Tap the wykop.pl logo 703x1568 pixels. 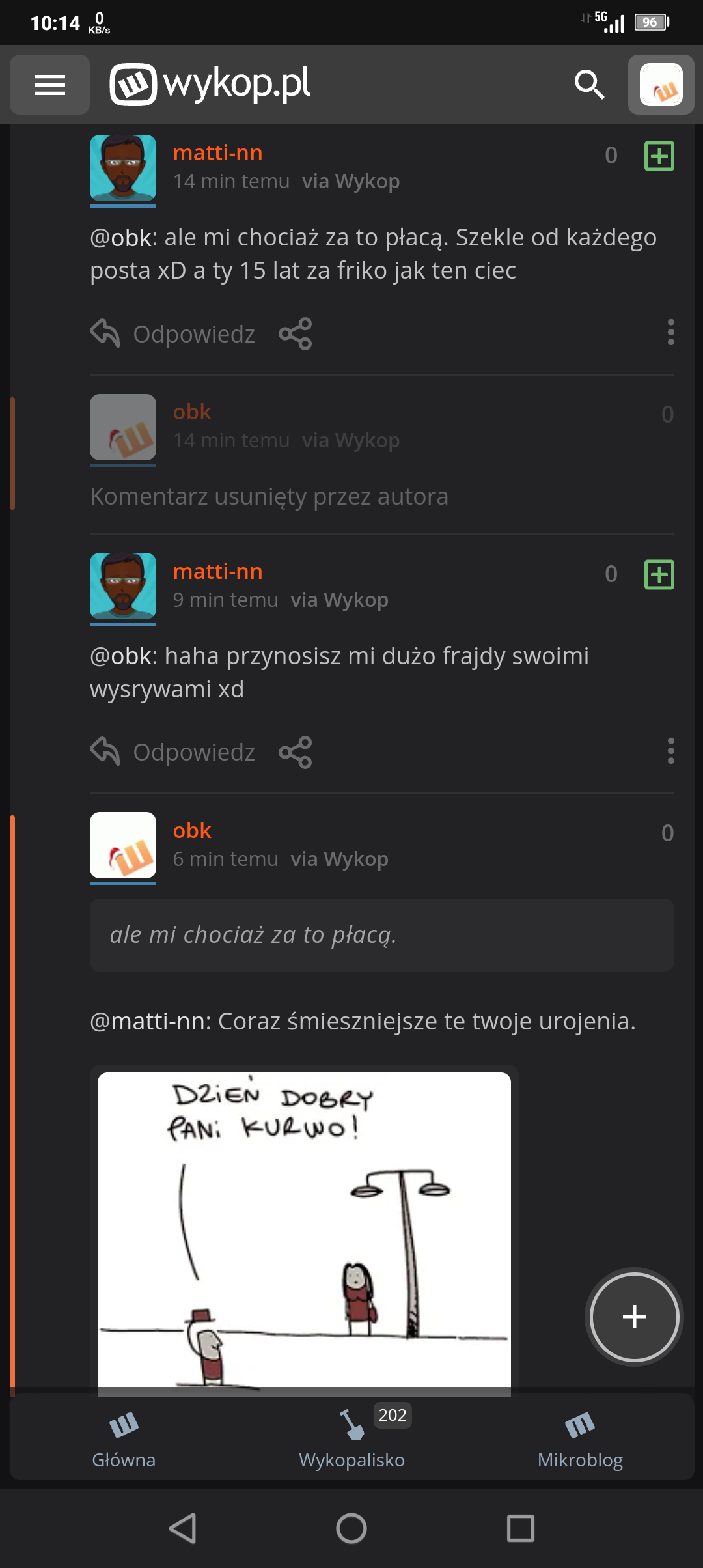pos(210,85)
